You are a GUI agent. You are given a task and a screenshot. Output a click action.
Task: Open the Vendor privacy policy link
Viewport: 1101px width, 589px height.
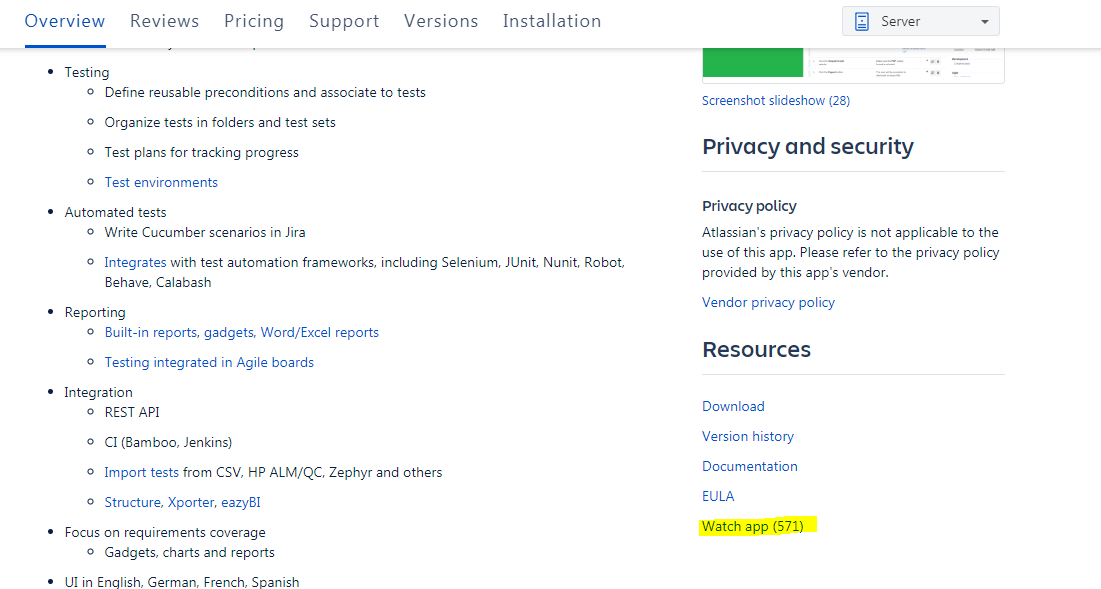(768, 301)
